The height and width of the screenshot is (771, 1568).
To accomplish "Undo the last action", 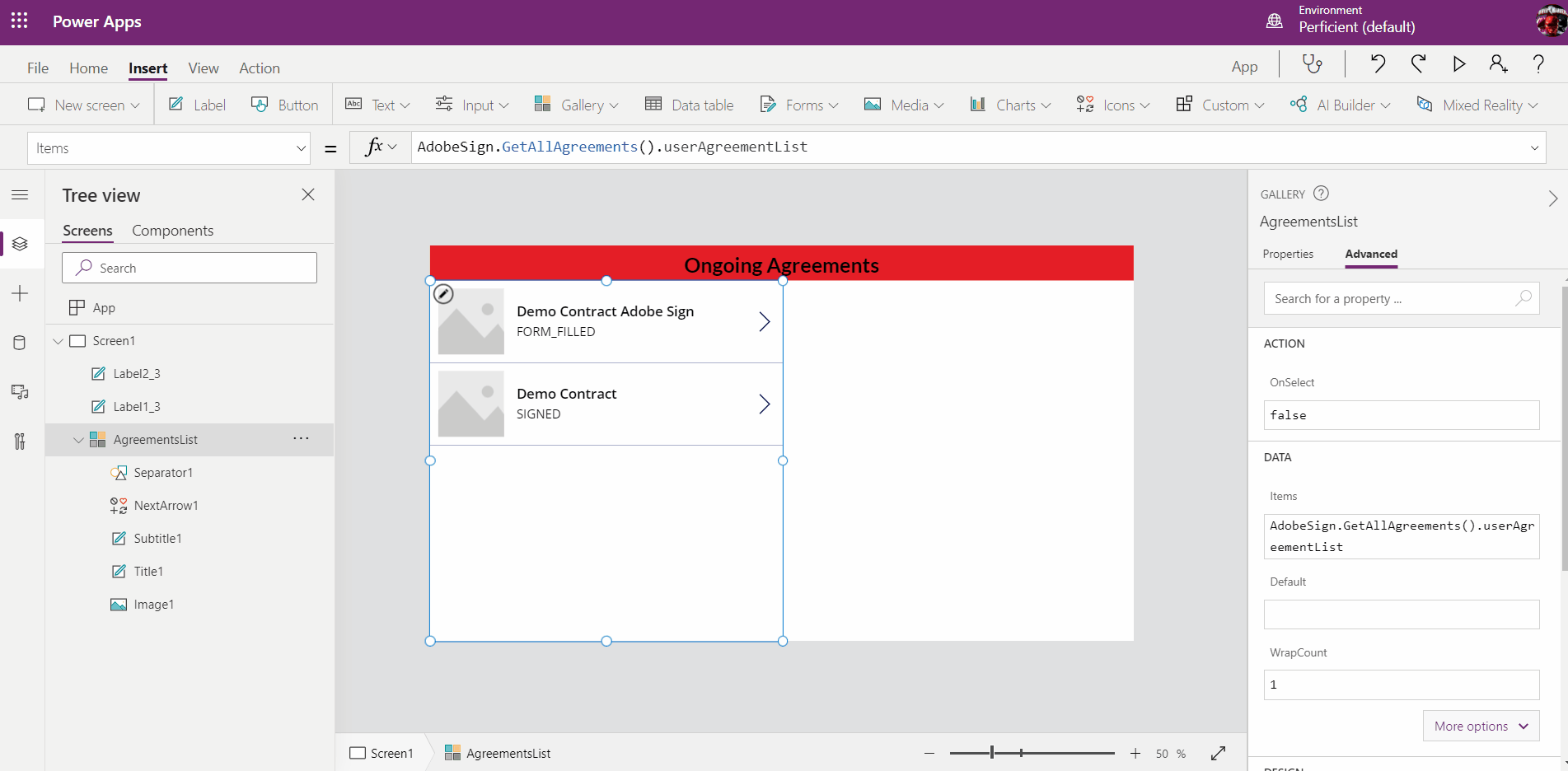I will [x=1378, y=63].
